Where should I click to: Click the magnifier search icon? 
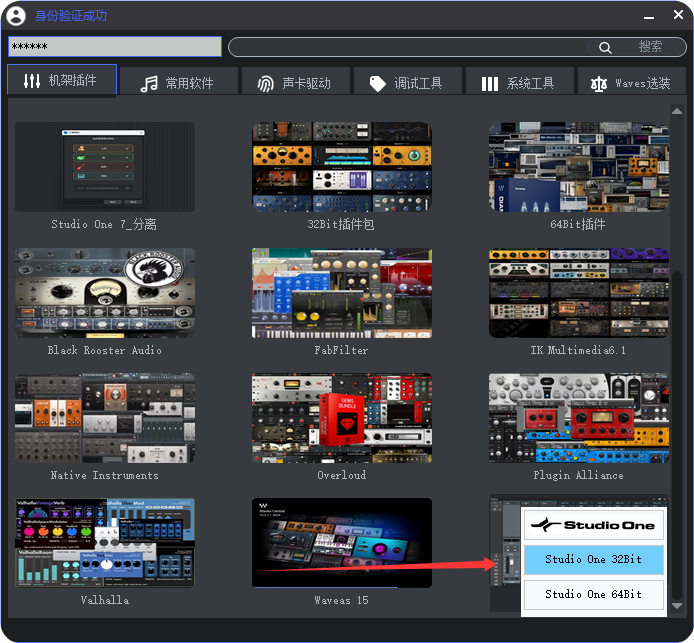[x=605, y=47]
